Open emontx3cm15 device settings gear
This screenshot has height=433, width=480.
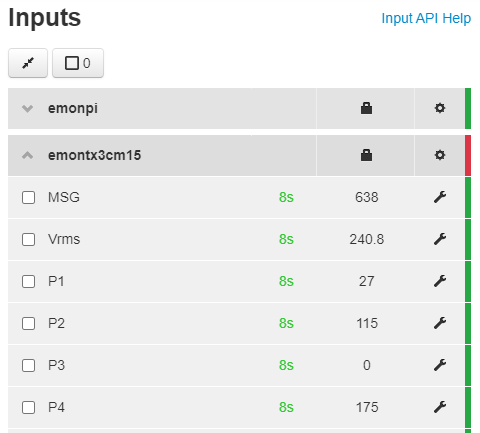[440, 155]
